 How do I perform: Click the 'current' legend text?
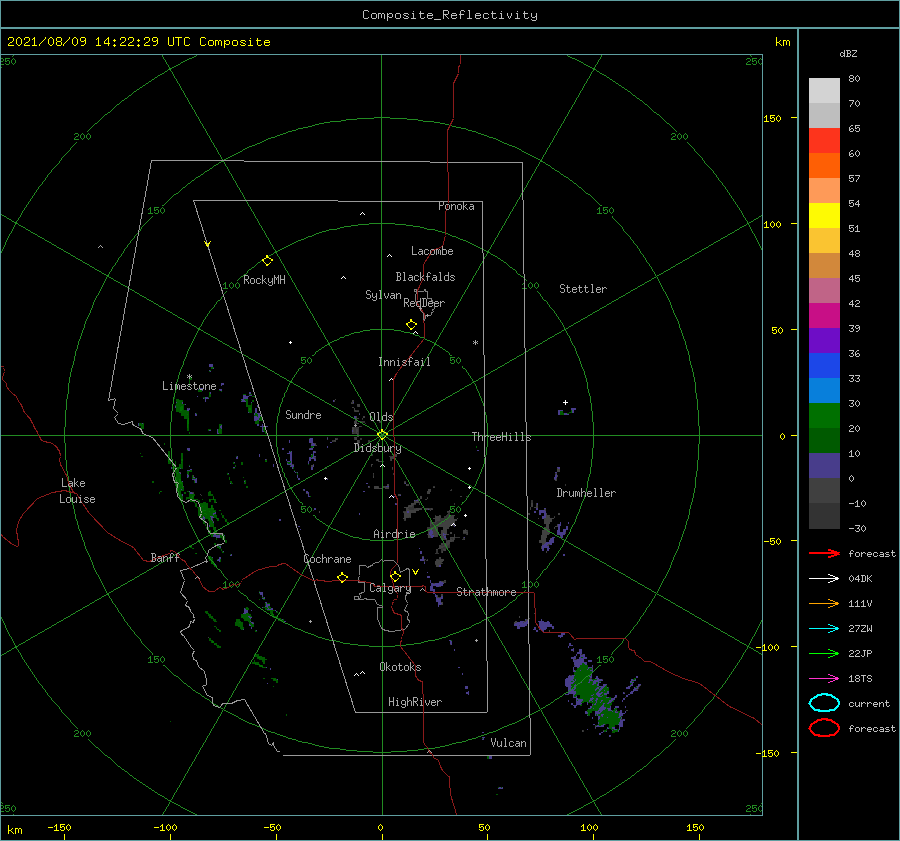tap(869, 704)
